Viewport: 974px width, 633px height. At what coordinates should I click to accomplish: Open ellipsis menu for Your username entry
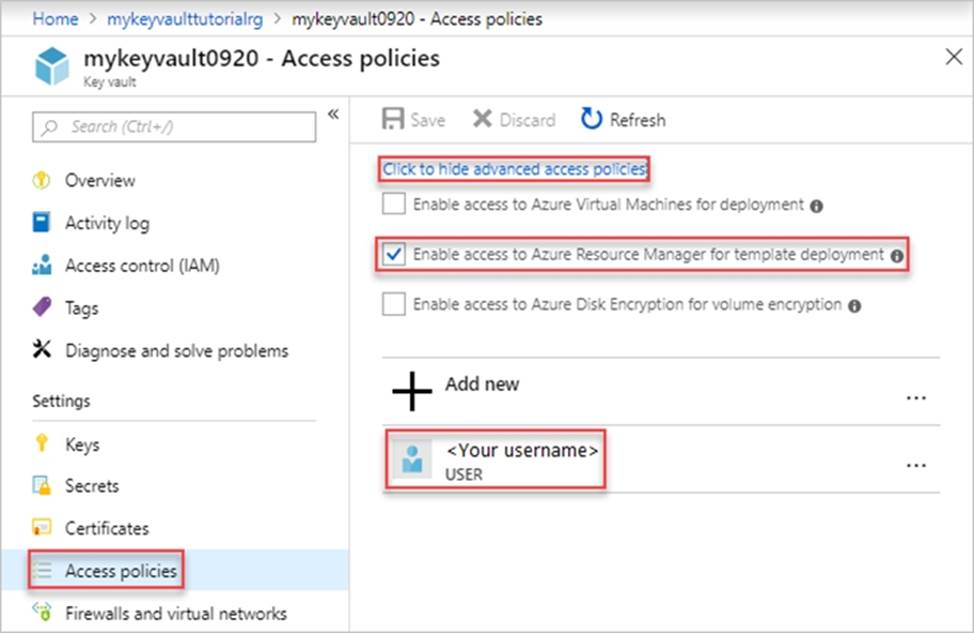(916, 465)
